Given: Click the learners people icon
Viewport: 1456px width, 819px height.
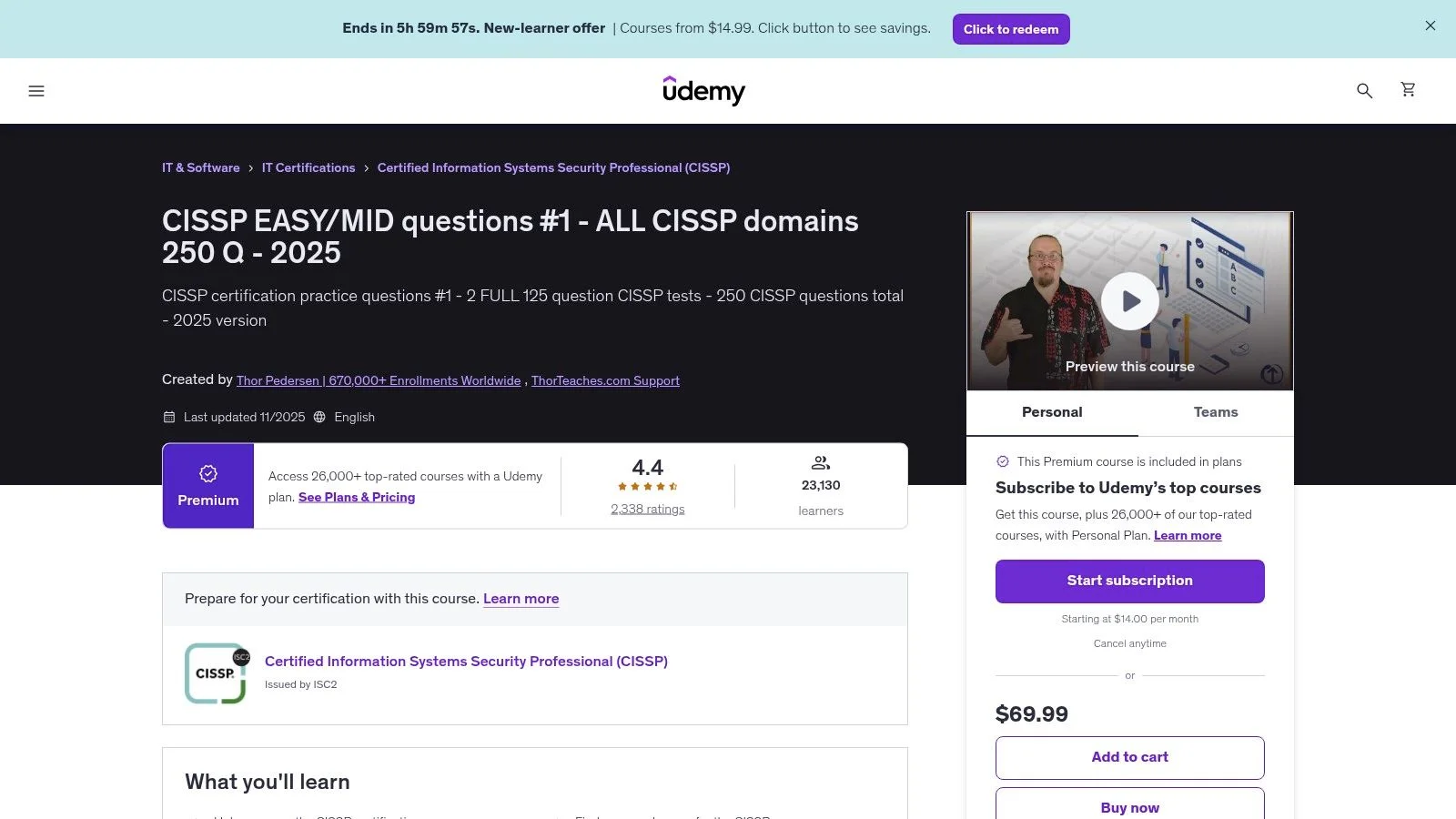Looking at the screenshot, I should pyautogui.click(x=821, y=463).
